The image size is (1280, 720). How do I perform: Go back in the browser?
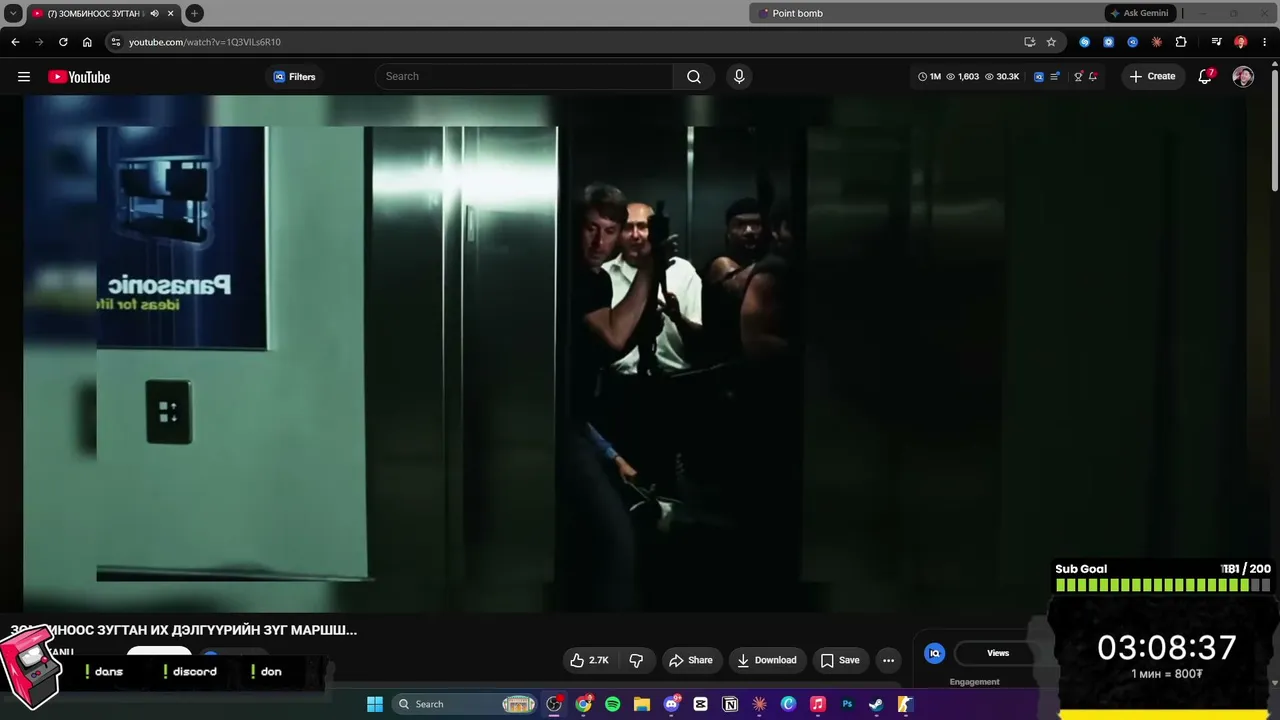(15, 42)
